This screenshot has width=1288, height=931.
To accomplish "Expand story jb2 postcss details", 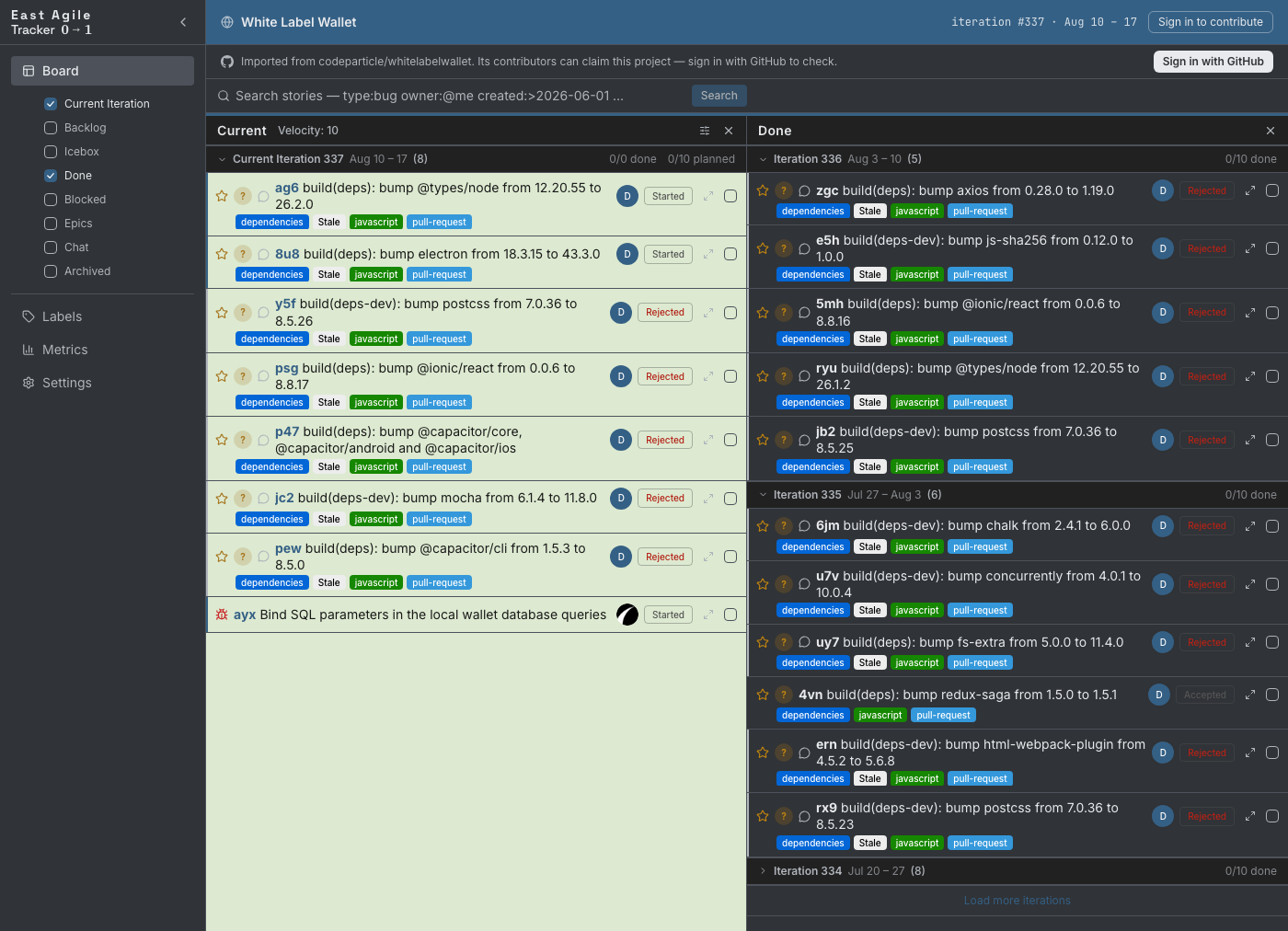I will [x=1250, y=440].
